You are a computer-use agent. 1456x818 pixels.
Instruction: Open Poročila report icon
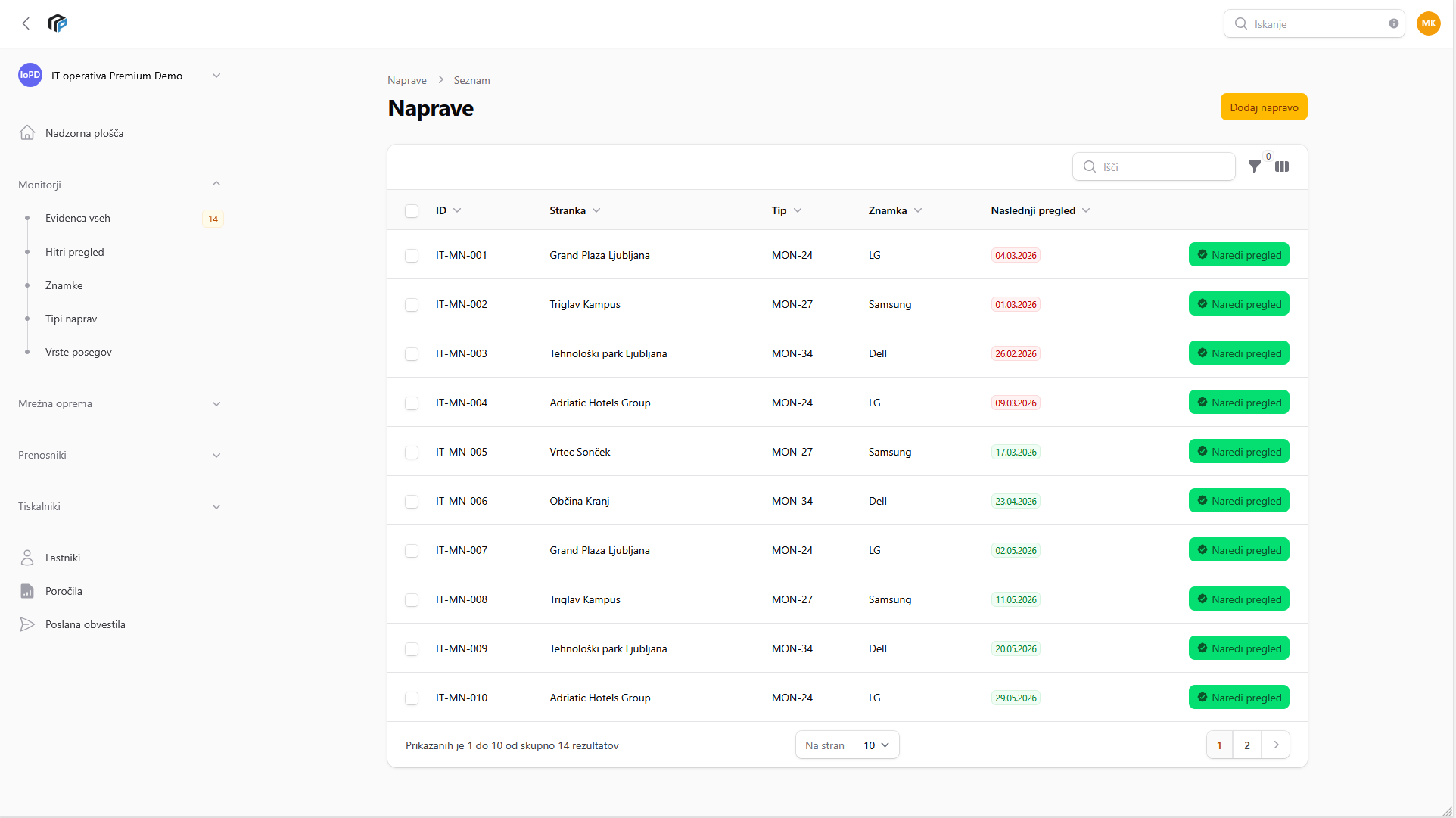(27, 591)
